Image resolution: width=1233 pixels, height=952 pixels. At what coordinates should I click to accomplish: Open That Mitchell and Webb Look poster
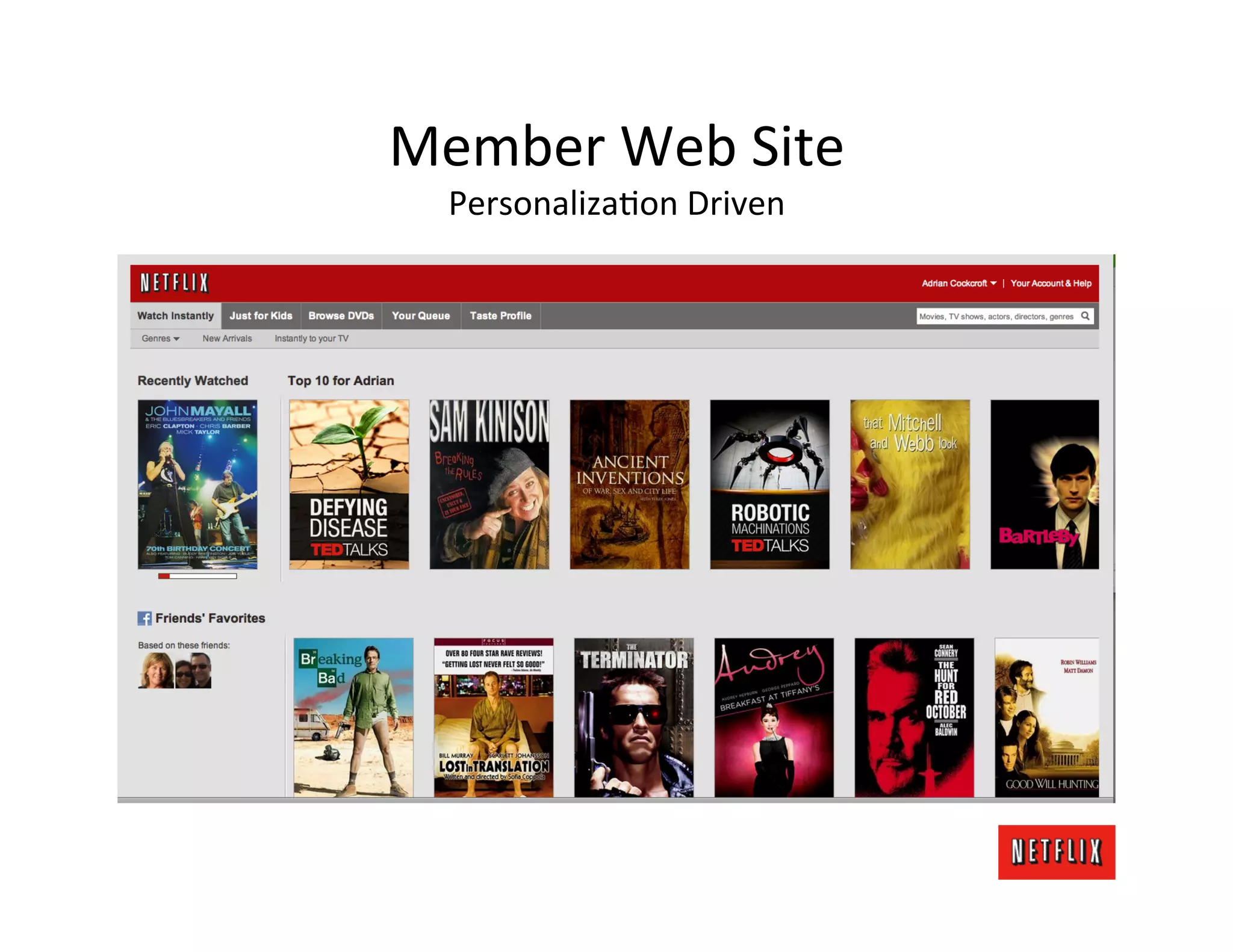tap(910, 484)
